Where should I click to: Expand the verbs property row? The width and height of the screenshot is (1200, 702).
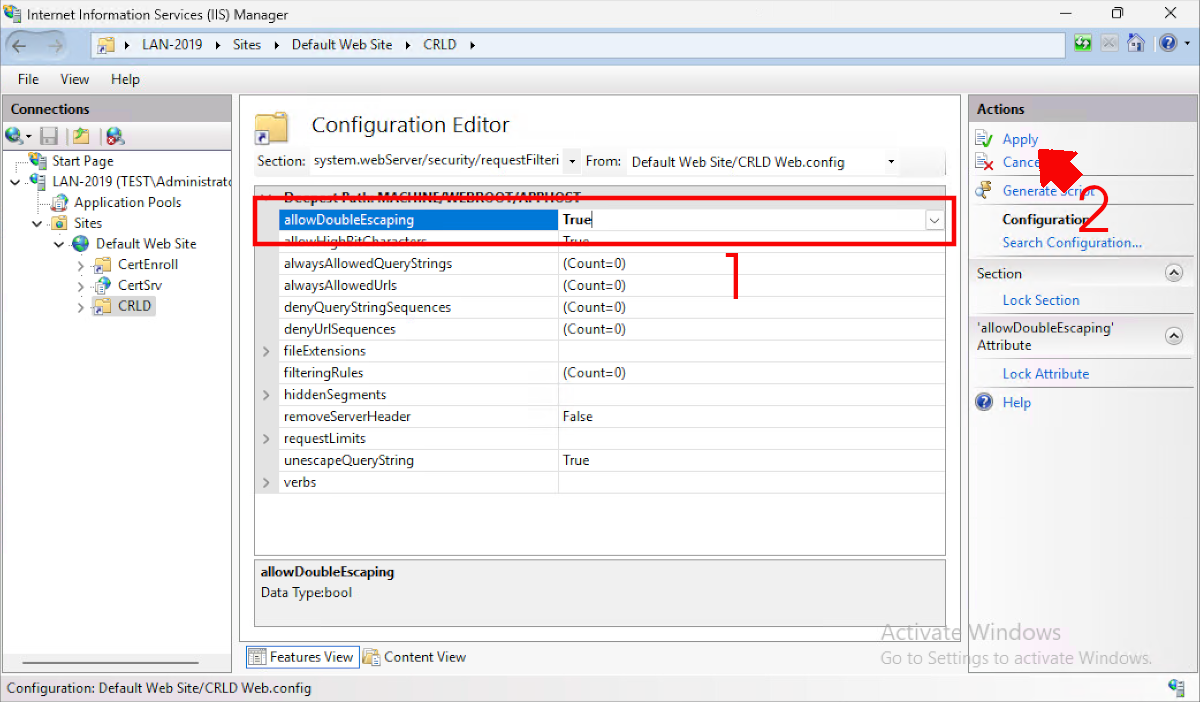(266, 483)
